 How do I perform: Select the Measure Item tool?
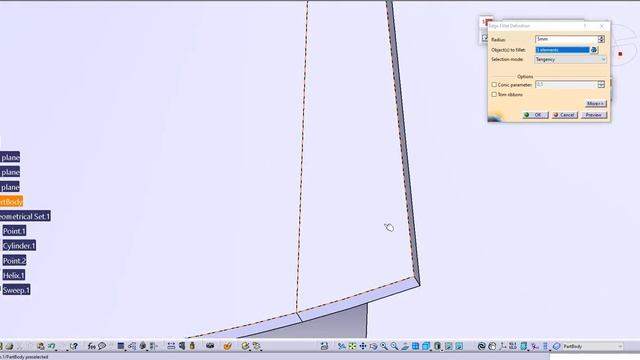(x=182, y=346)
